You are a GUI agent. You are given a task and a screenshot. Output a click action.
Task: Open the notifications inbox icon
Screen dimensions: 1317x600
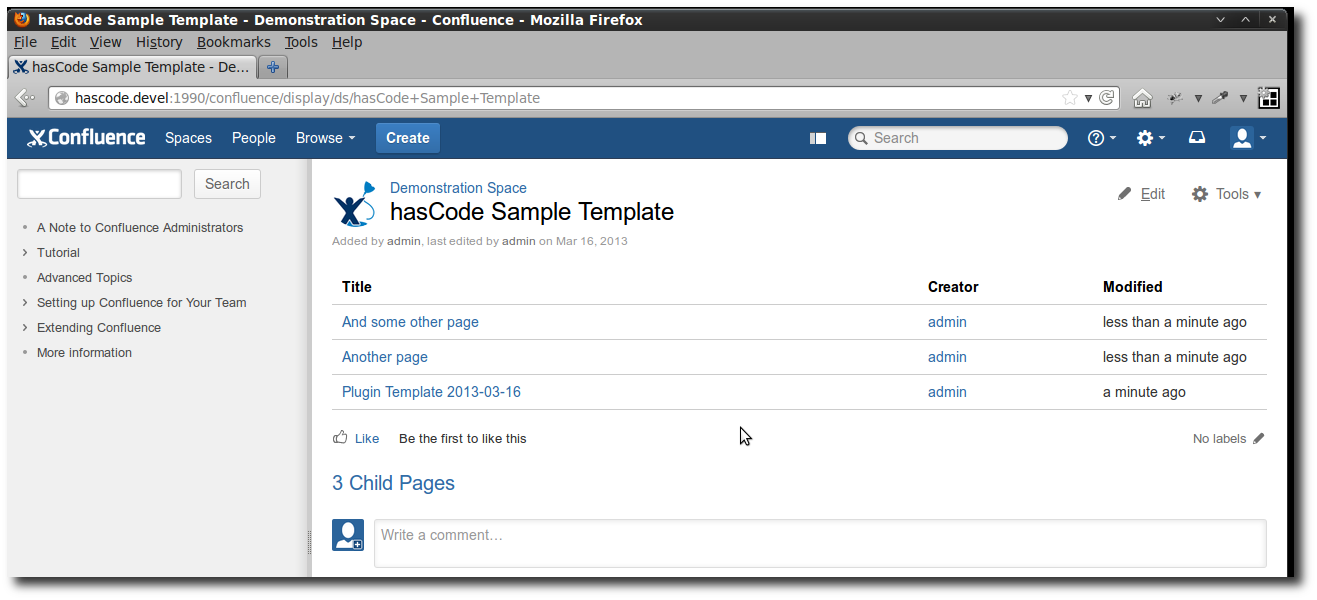coord(1196,138)
